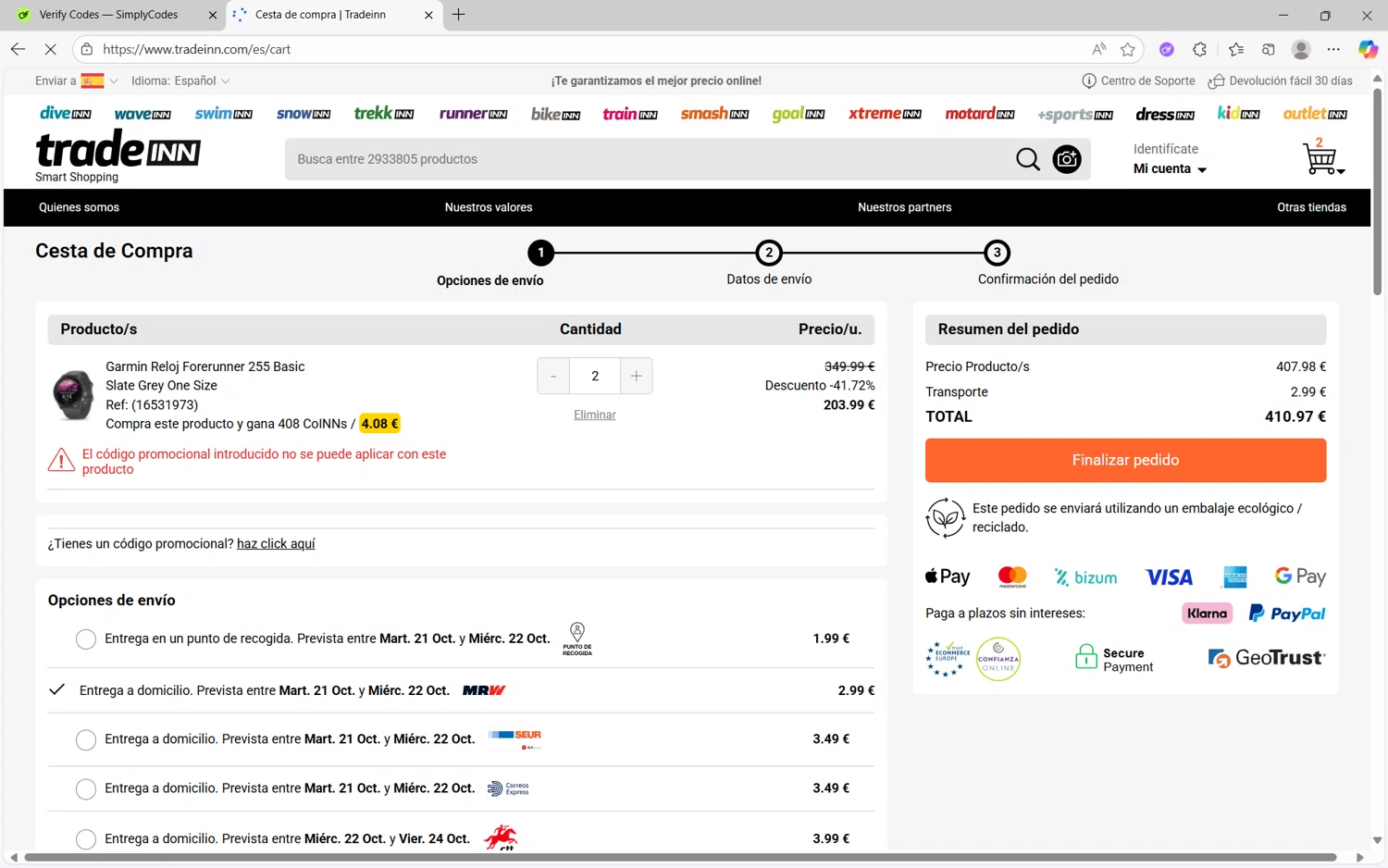Open the xtremeinn store
The image size is (1388, 868).
click(885, 114)
